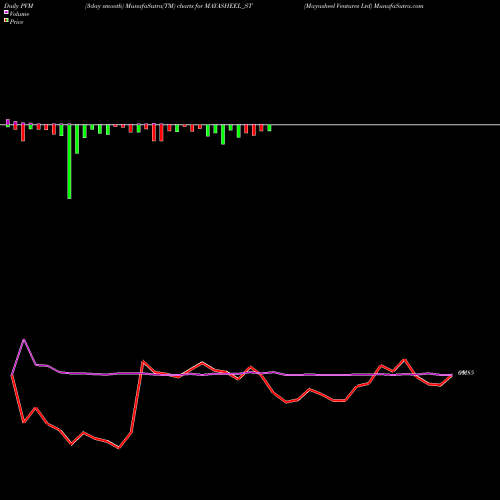Viewport: 500px width, 500px height.
Task: Select the 'Volume' legend label
Action: [x=19, y=14]
